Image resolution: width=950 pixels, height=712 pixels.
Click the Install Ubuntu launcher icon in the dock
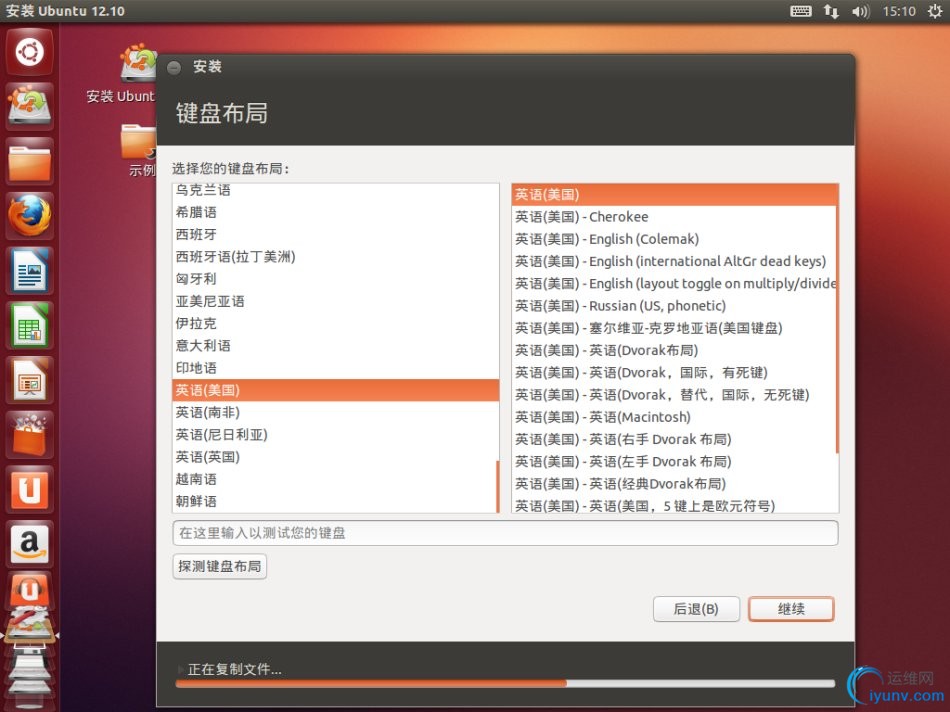[x=30, y=106]
